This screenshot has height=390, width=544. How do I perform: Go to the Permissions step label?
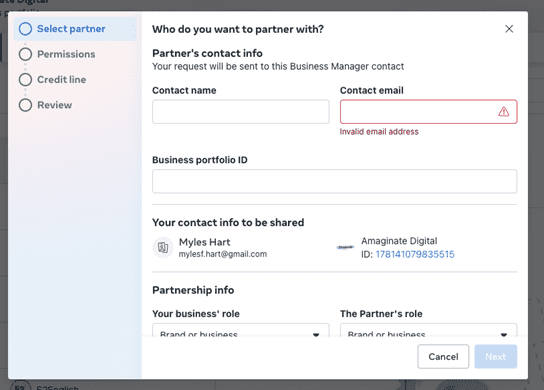[66, 54]
